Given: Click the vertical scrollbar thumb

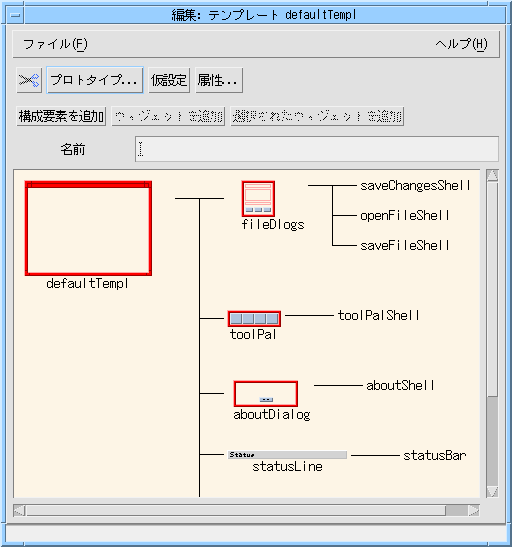Looking at the screenshot, I should pos(492,289).
